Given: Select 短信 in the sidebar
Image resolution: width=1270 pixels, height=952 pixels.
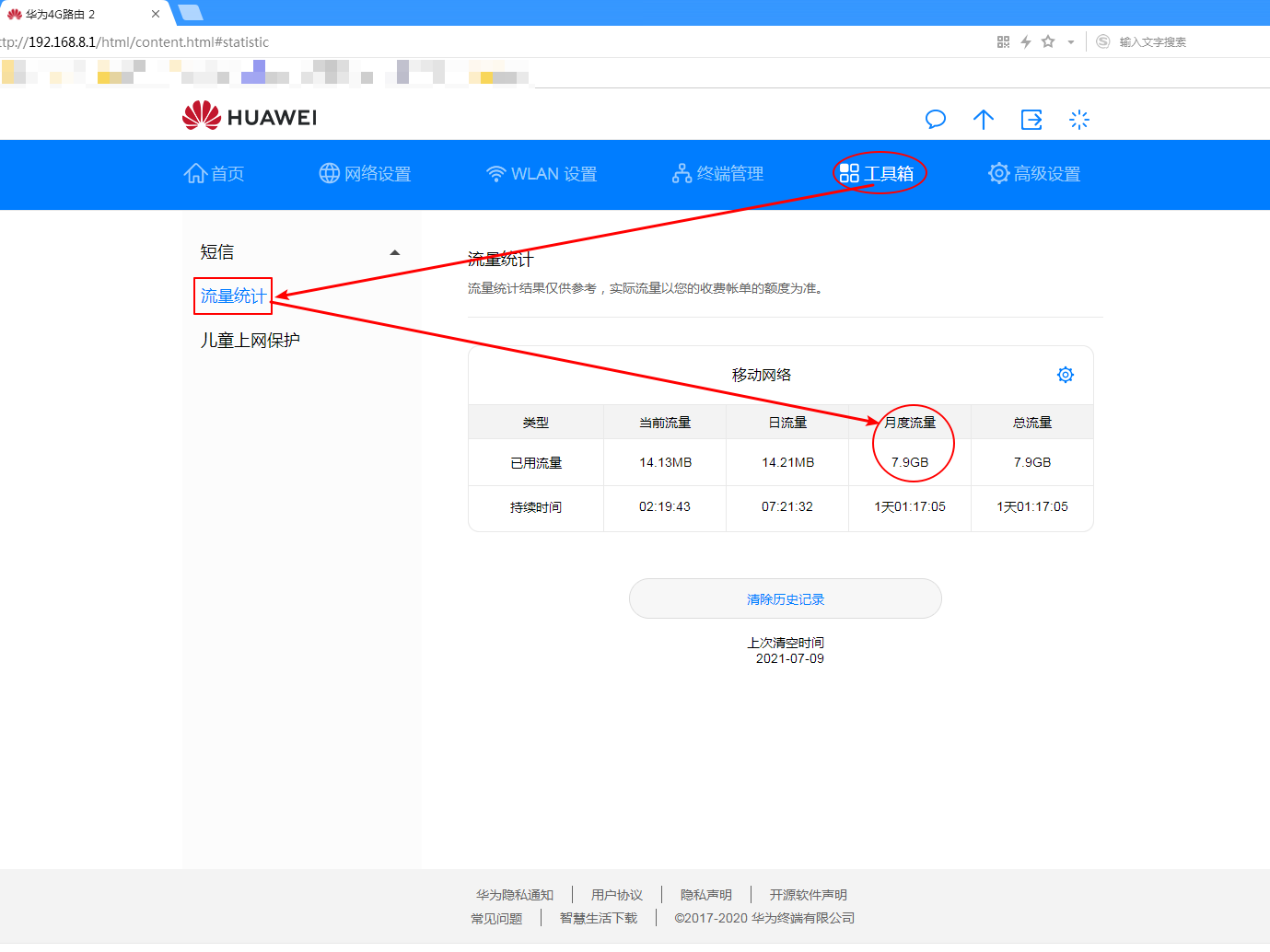Looking at the screenshot, I should point(217,252).
